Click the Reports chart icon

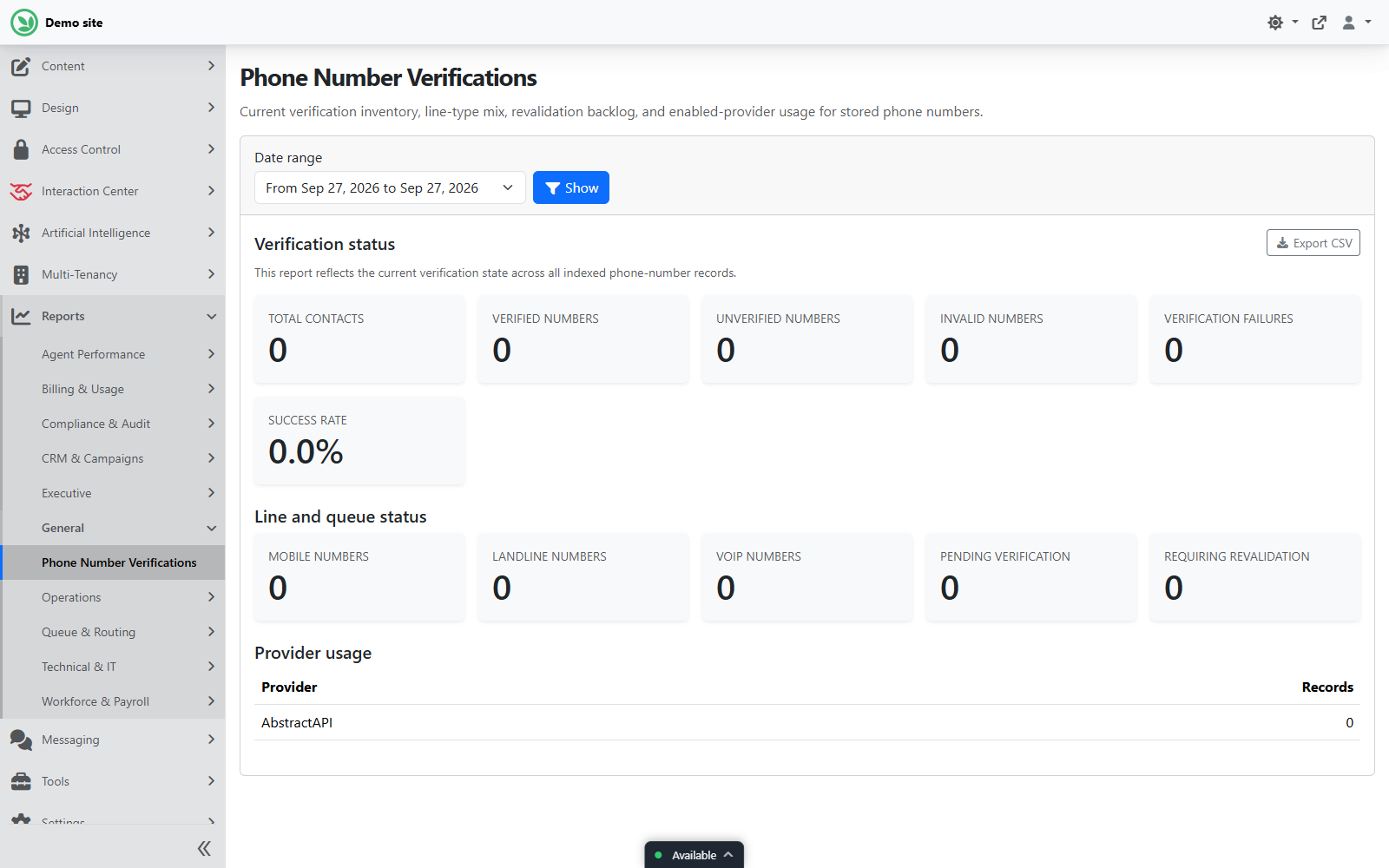pos(21,316)
